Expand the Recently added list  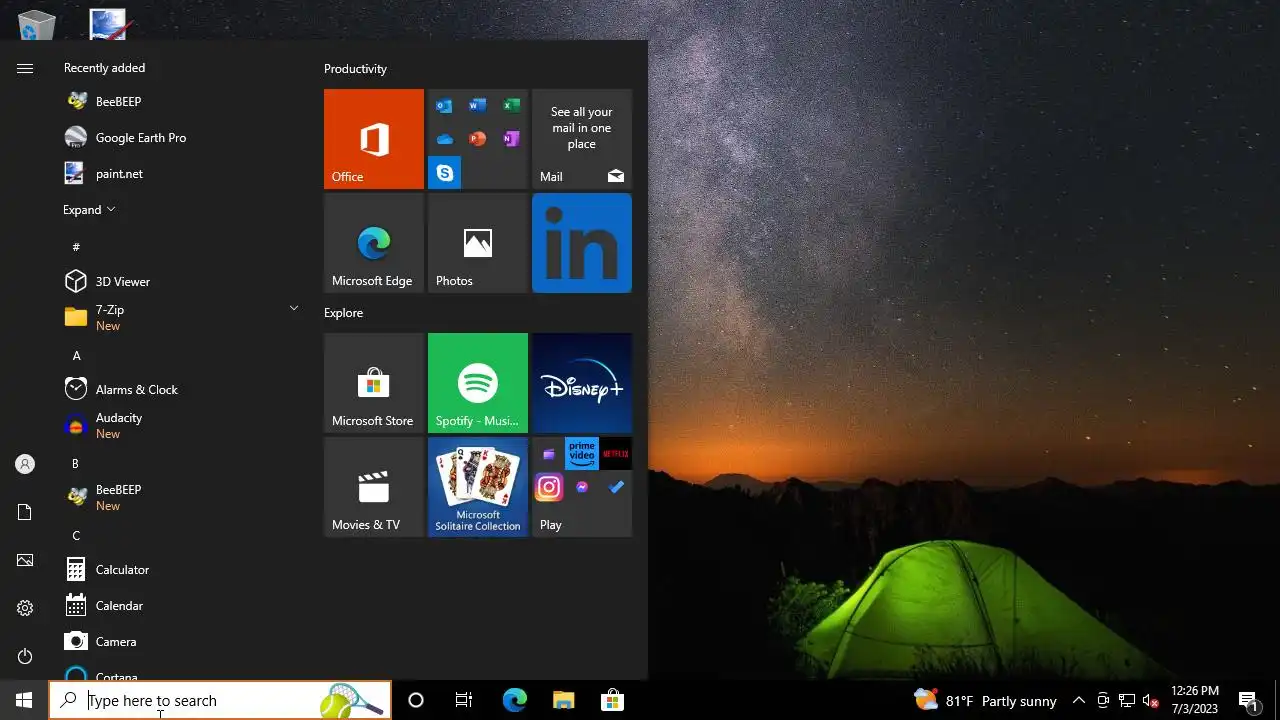coord(90,210)
